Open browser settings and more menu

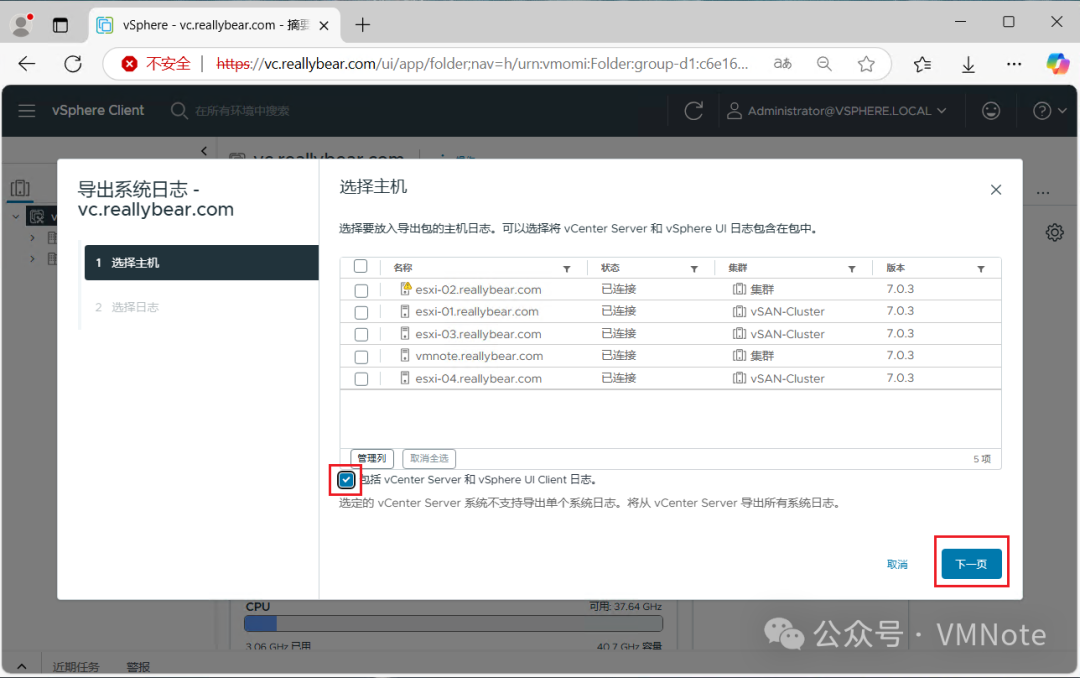click(1013, 64)
